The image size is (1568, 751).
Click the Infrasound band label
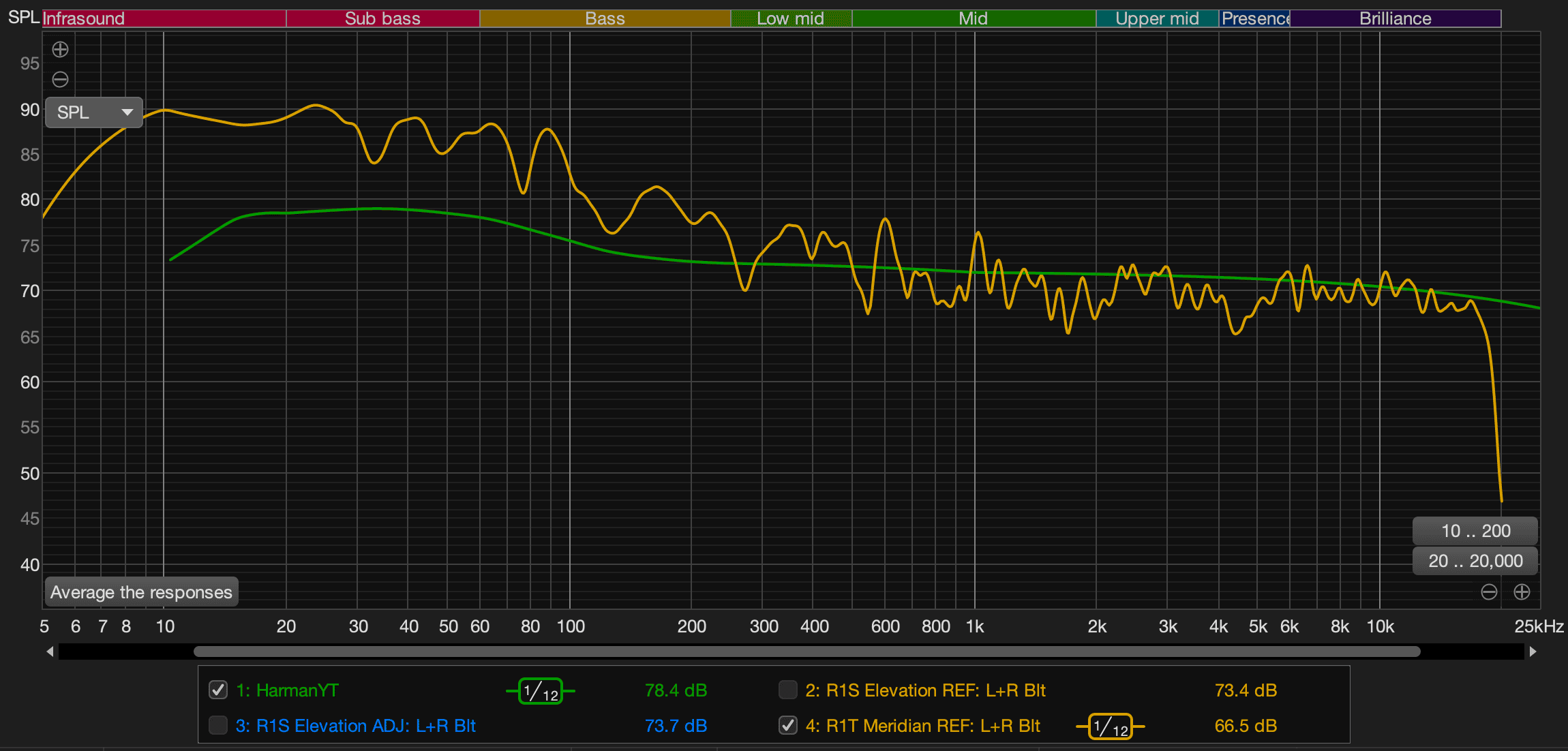click(164, 18)
